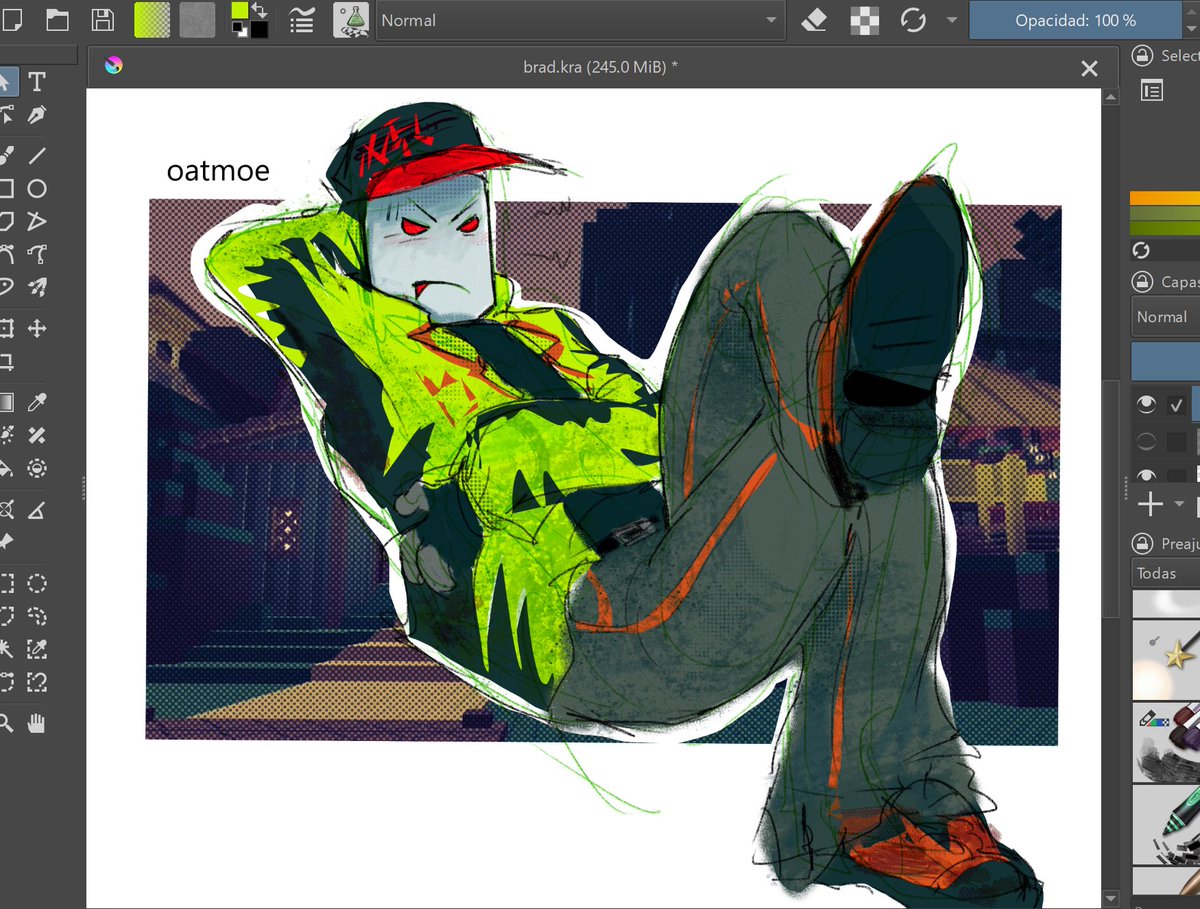Create a new document
The image size is (1200, 909).
(x=11, y=19)
